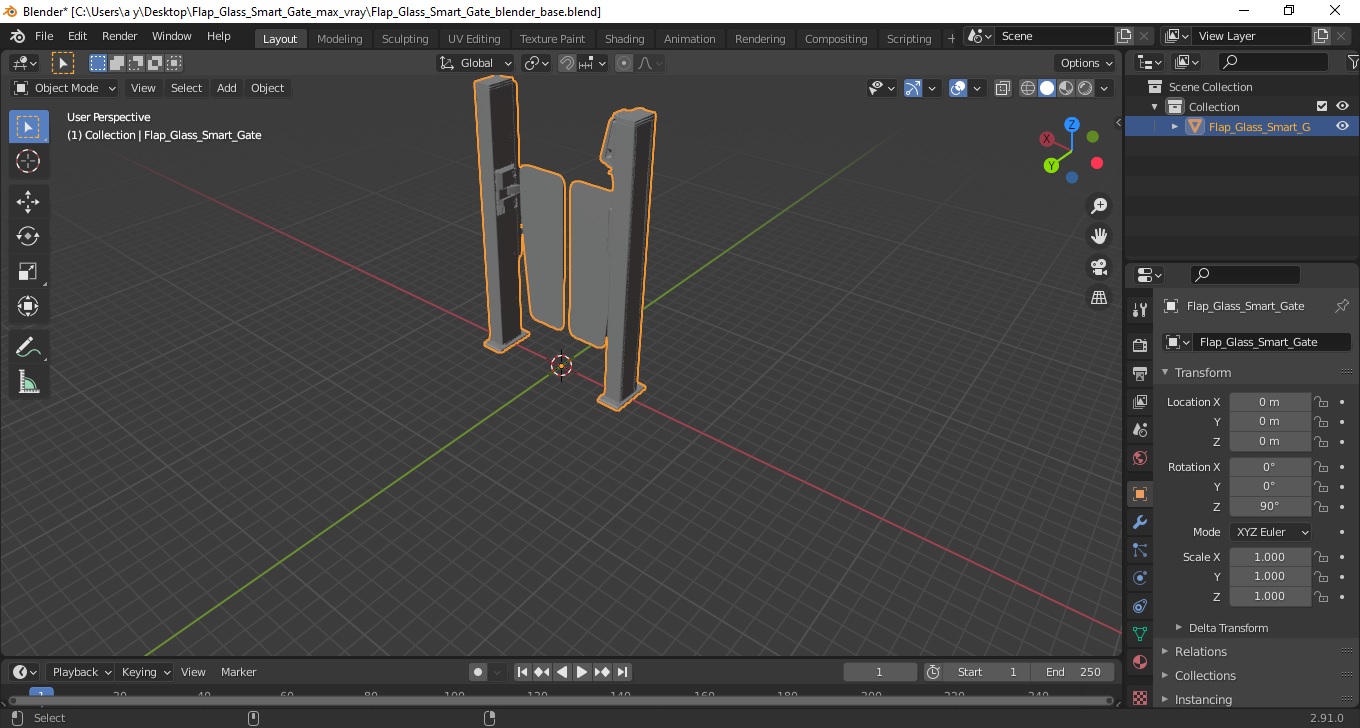Switch to the Shading workspace tab
Viewport: 1360px width, 728px height.
624,39
